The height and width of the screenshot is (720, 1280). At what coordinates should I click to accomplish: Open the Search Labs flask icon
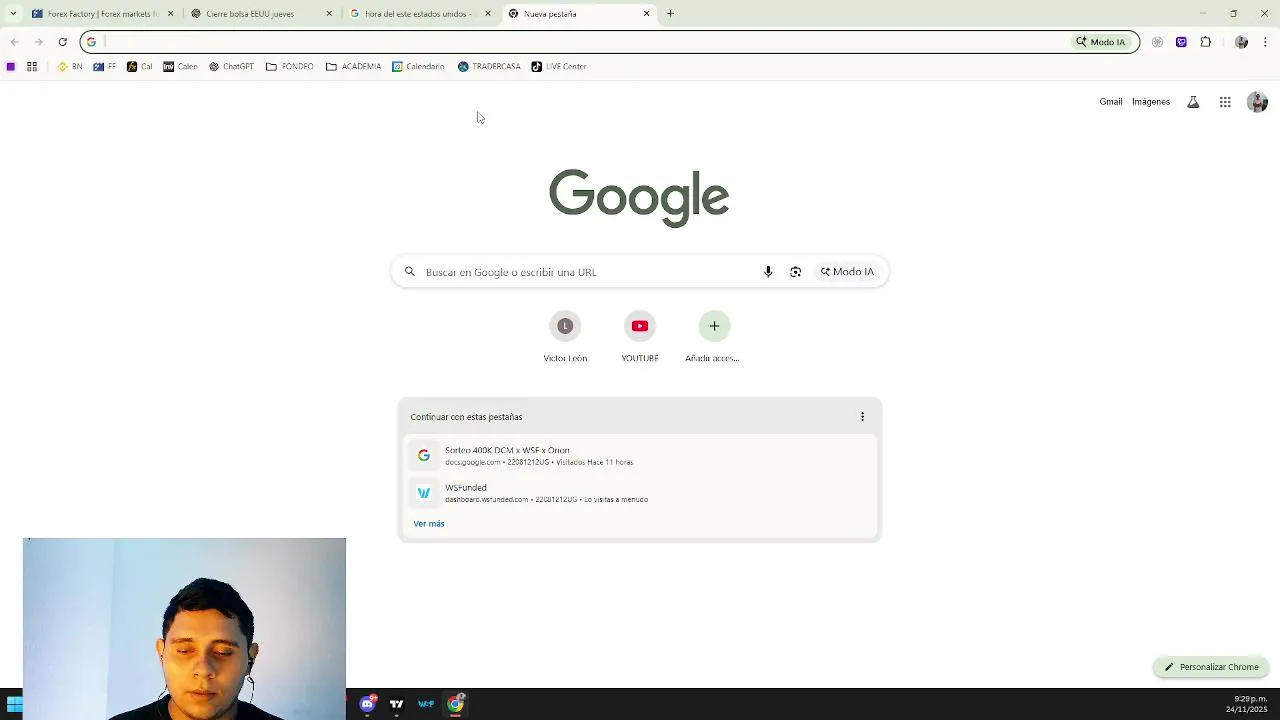coord(1193,102)
